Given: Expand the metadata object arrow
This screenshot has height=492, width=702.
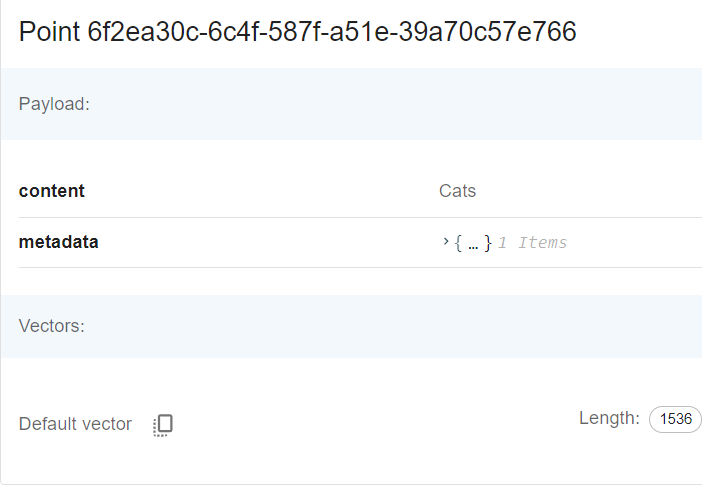Looking at the screenshot, I should pos(445,242).
